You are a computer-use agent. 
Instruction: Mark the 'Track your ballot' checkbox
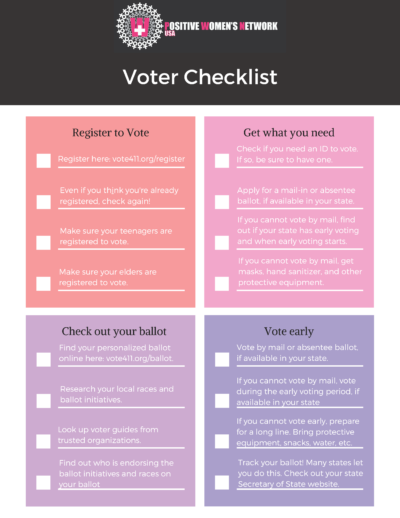click(x=222, y=482)
